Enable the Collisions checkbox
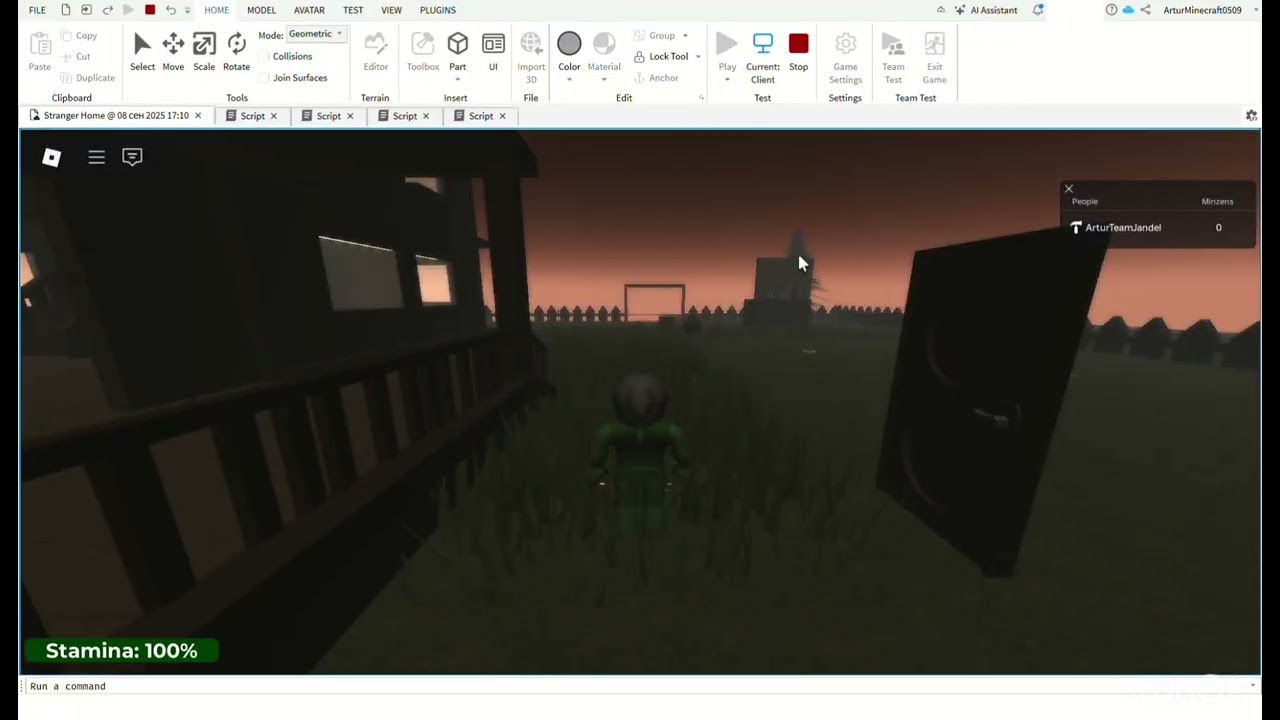Screen dimensions: 1280x720 [x=264, y=56]
